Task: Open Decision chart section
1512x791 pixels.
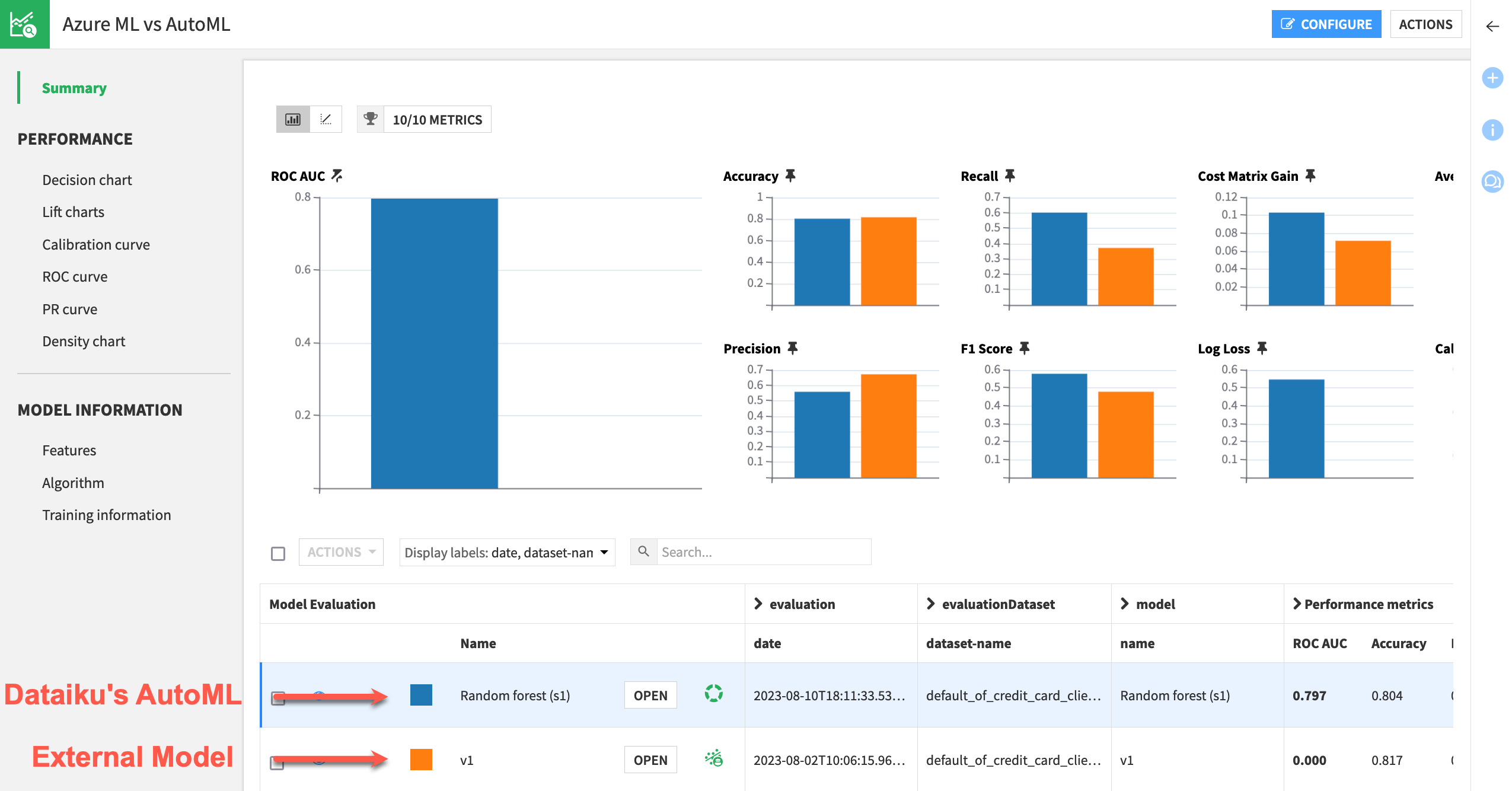Action: coord(87,180)
